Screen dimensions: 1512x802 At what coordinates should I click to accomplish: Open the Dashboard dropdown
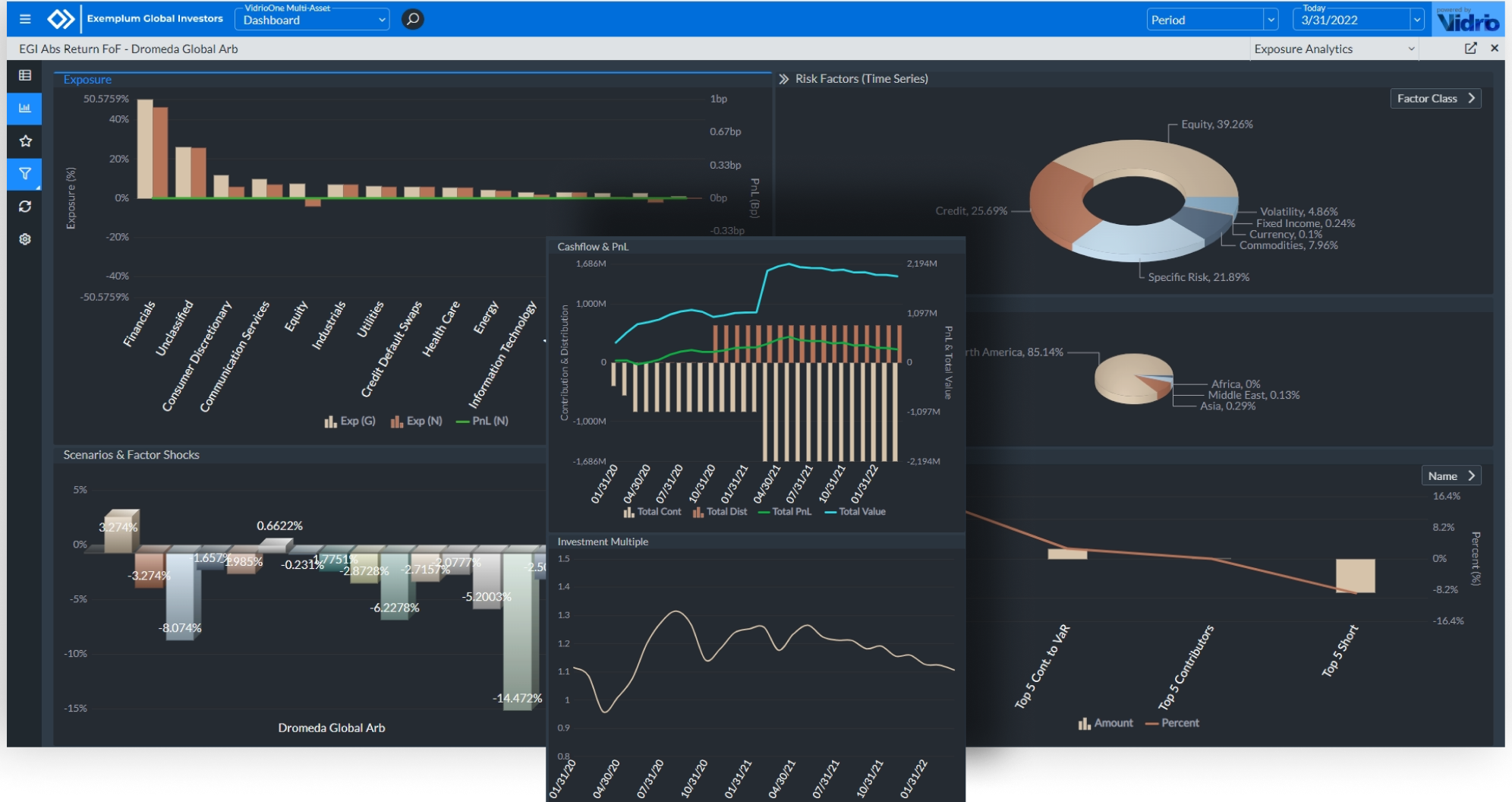click(313, 20)
